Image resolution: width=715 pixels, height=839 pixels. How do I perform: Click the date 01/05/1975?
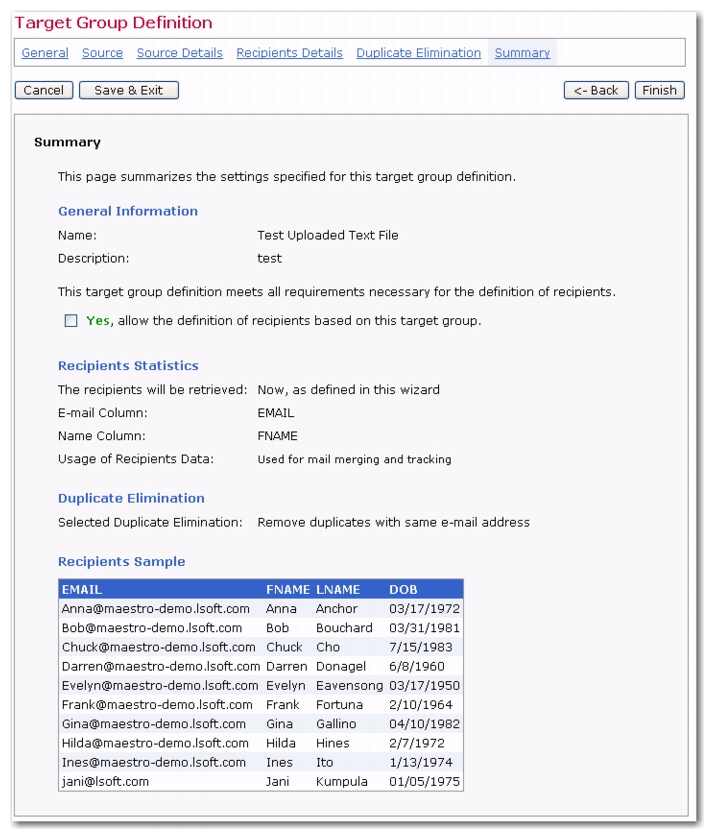point(424,782)
